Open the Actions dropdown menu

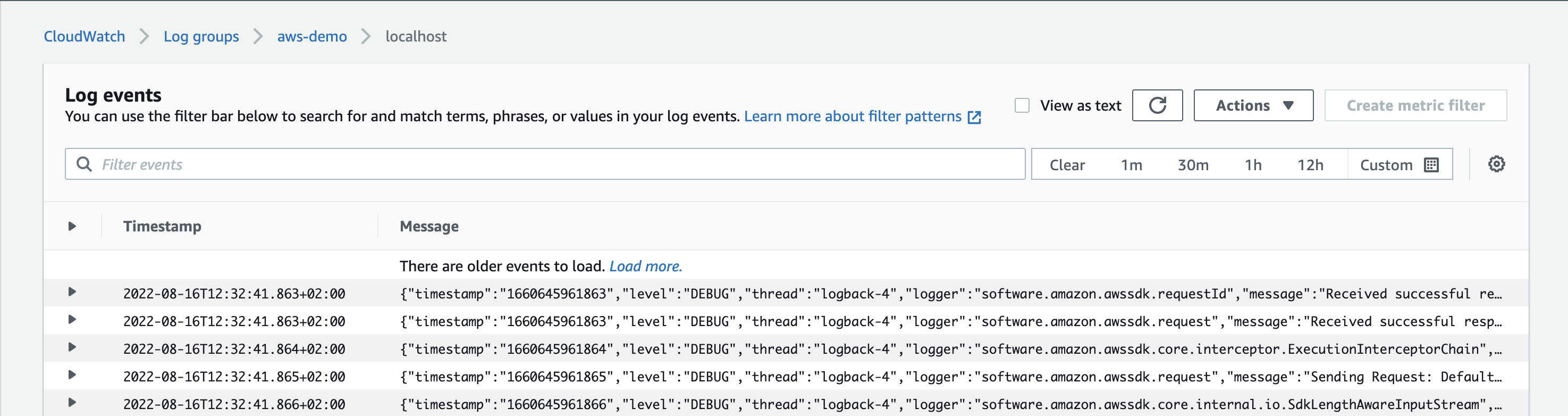click(1253, 105)
